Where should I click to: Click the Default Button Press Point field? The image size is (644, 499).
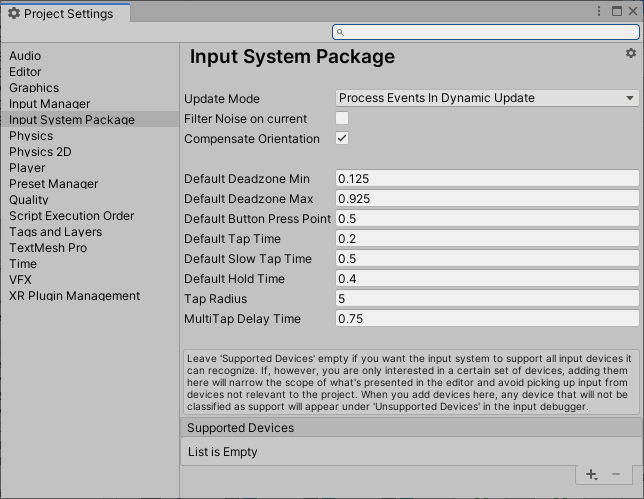coord(487,219)
